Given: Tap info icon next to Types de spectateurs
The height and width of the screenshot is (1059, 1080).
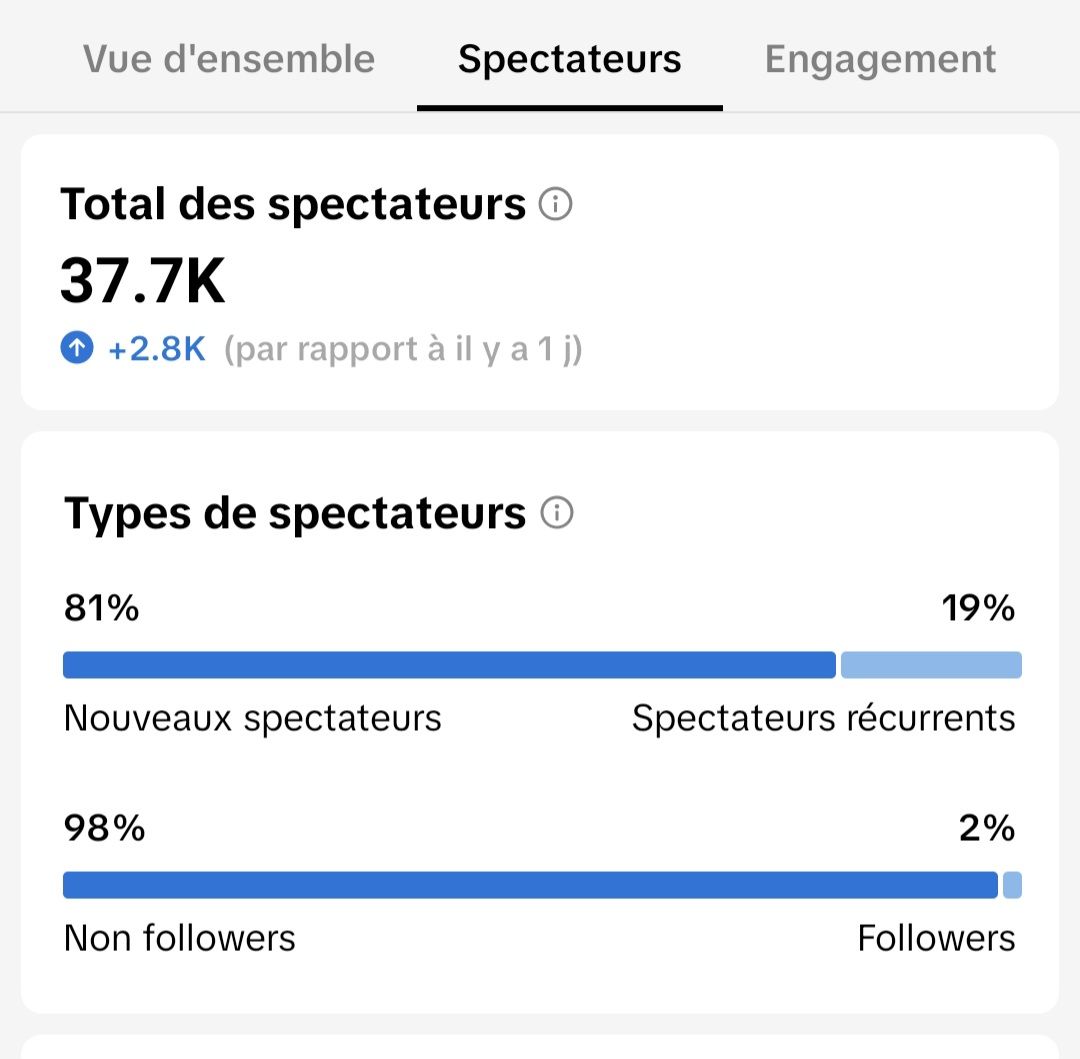Looking at the screenshot, I should pyautogui.click(x=557, y=513).
